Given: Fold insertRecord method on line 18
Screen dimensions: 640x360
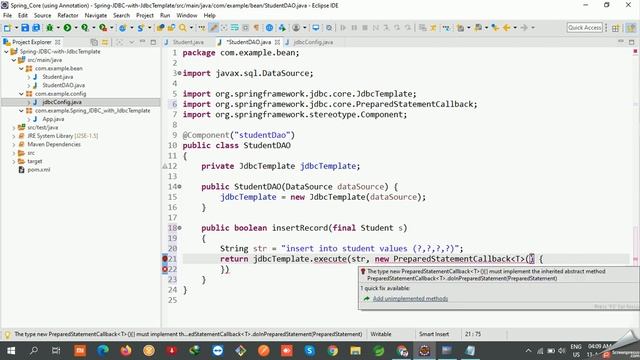Looking at the screenshot, I should (179, 228).
